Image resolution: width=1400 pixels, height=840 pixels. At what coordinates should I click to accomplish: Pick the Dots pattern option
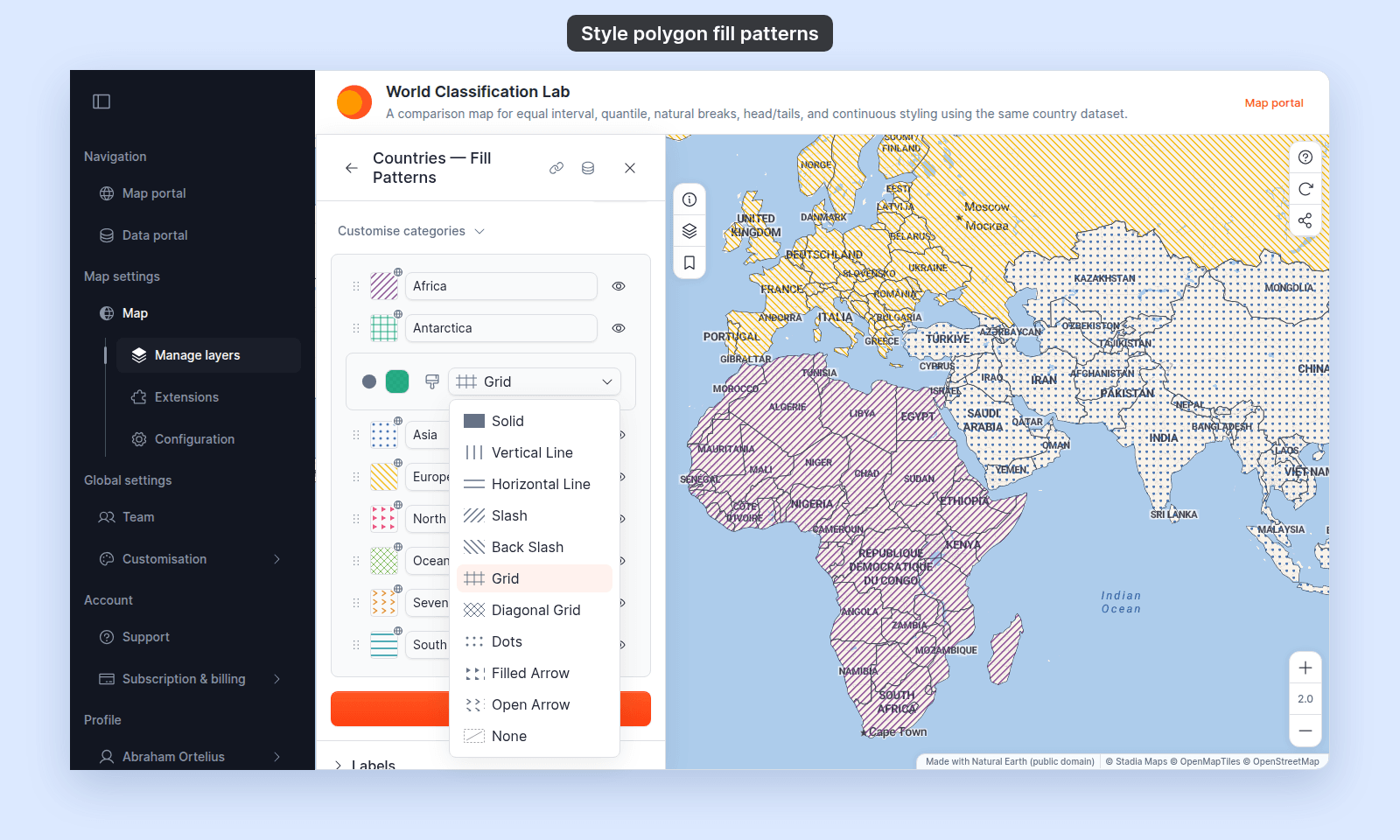coord(535,641)
